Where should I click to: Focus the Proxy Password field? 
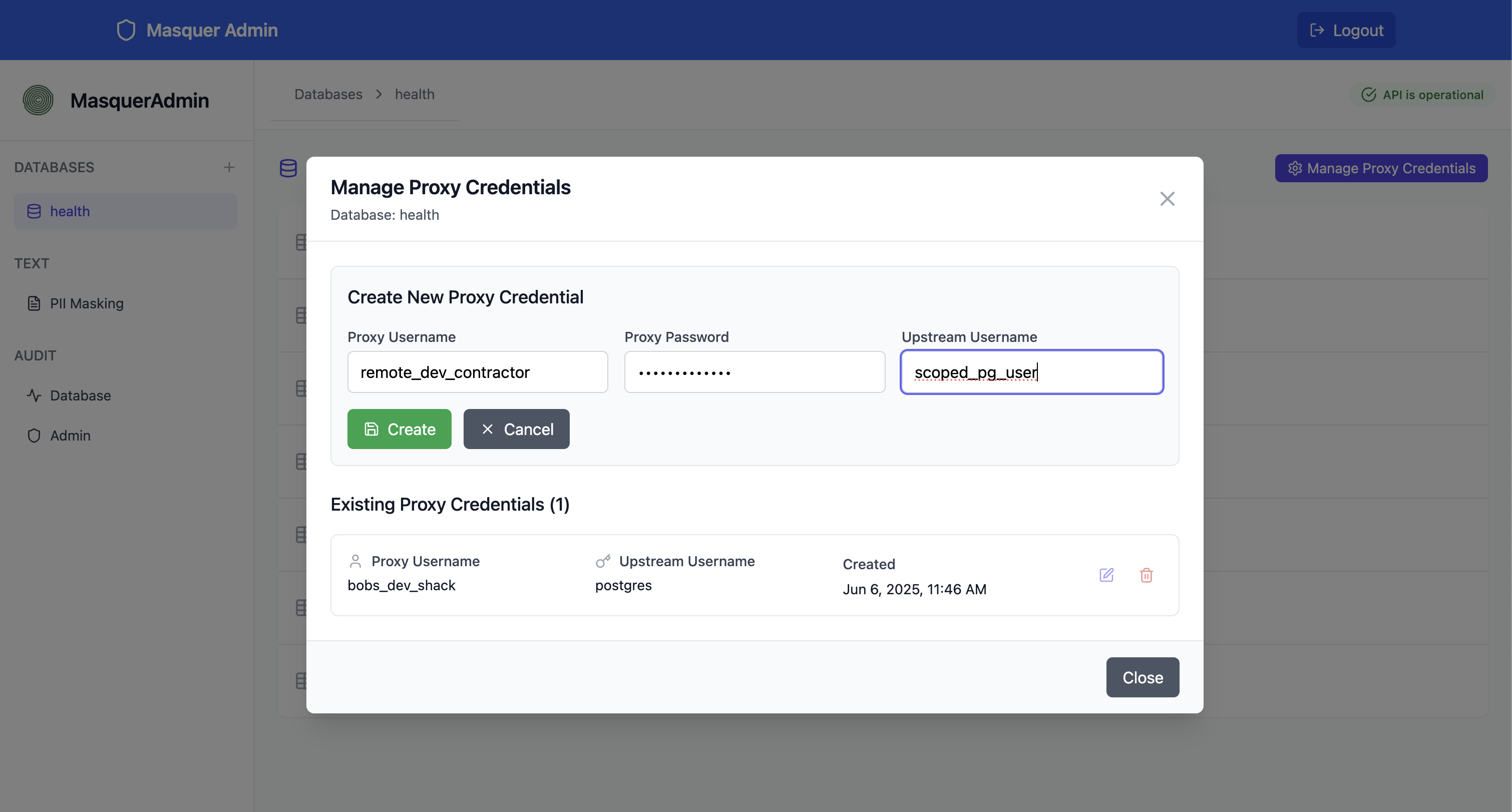click(753, 372)
